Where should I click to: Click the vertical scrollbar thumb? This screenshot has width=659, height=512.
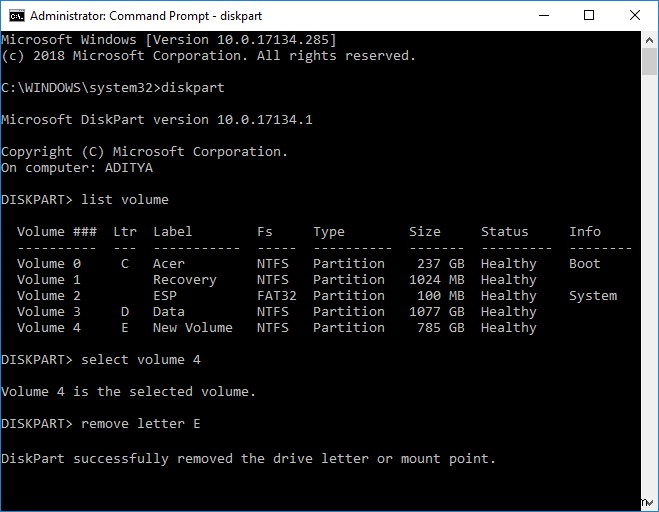650,62
